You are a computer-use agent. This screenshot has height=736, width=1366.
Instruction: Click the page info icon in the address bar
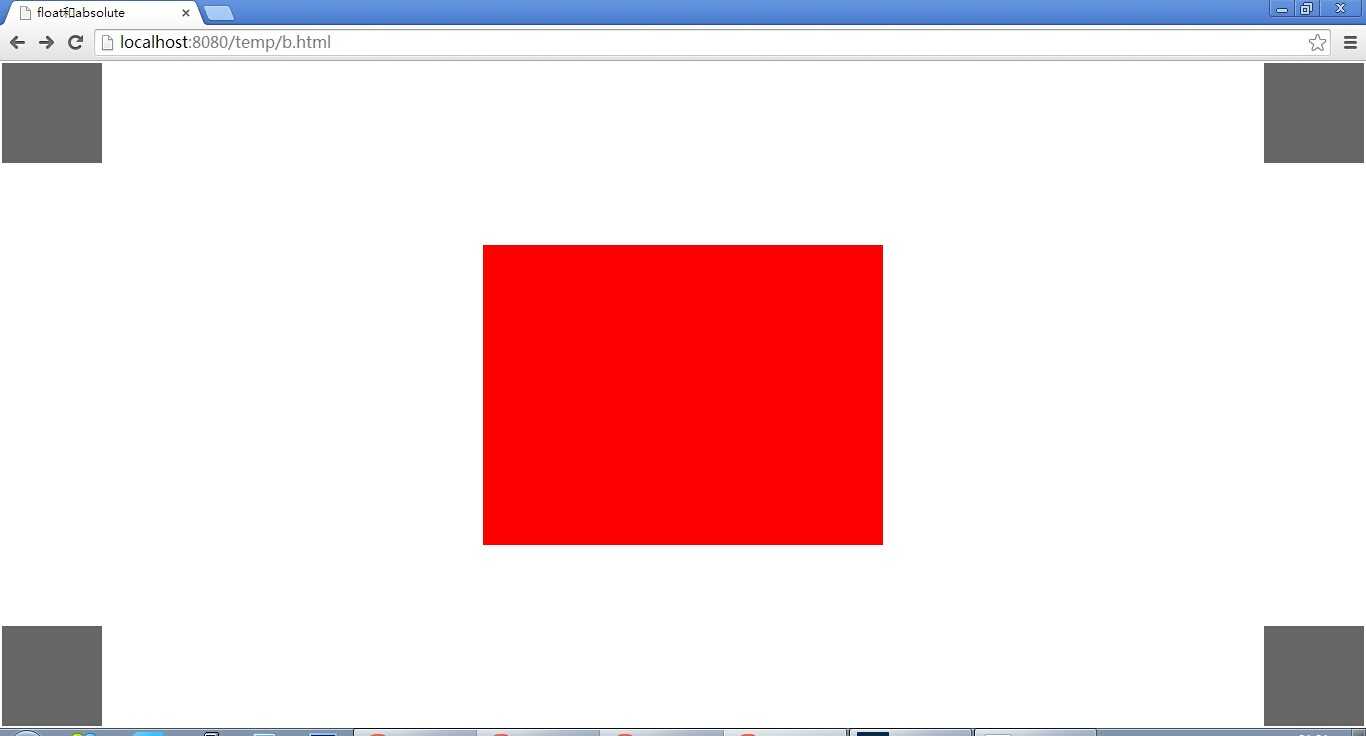(x=108, y=42)
